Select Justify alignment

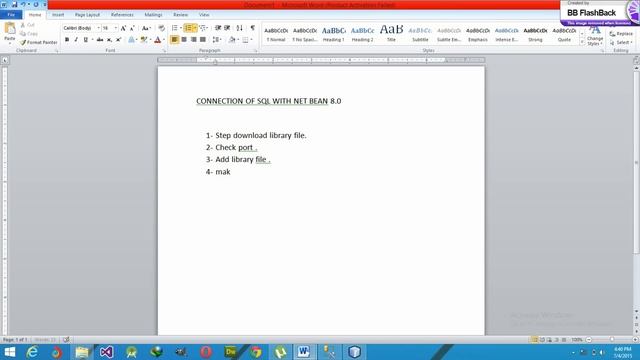[x=203, y=40]
